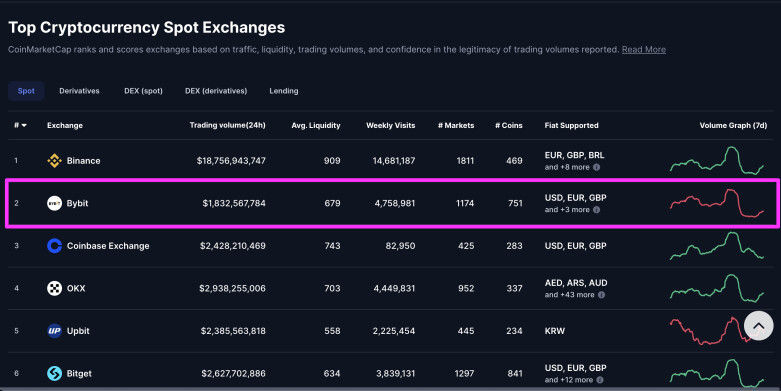Click Bitget markets count 1297
Screen dimensions: 781x391
(464, 374)
